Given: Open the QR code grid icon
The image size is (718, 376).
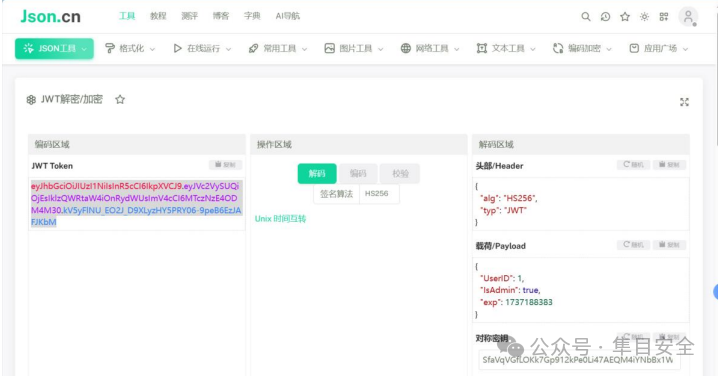Looking at the screenshot, I should click(664, 16).
